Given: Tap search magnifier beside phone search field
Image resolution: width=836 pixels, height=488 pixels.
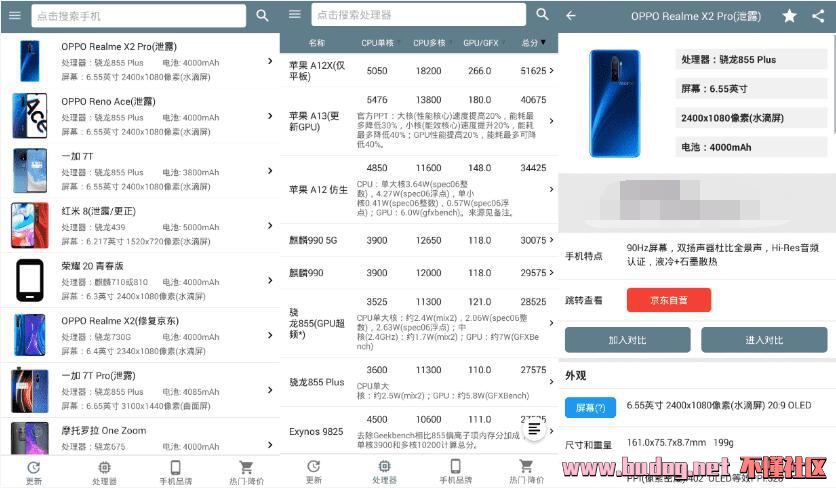Looking at the screenshot, I should [262, 15].
